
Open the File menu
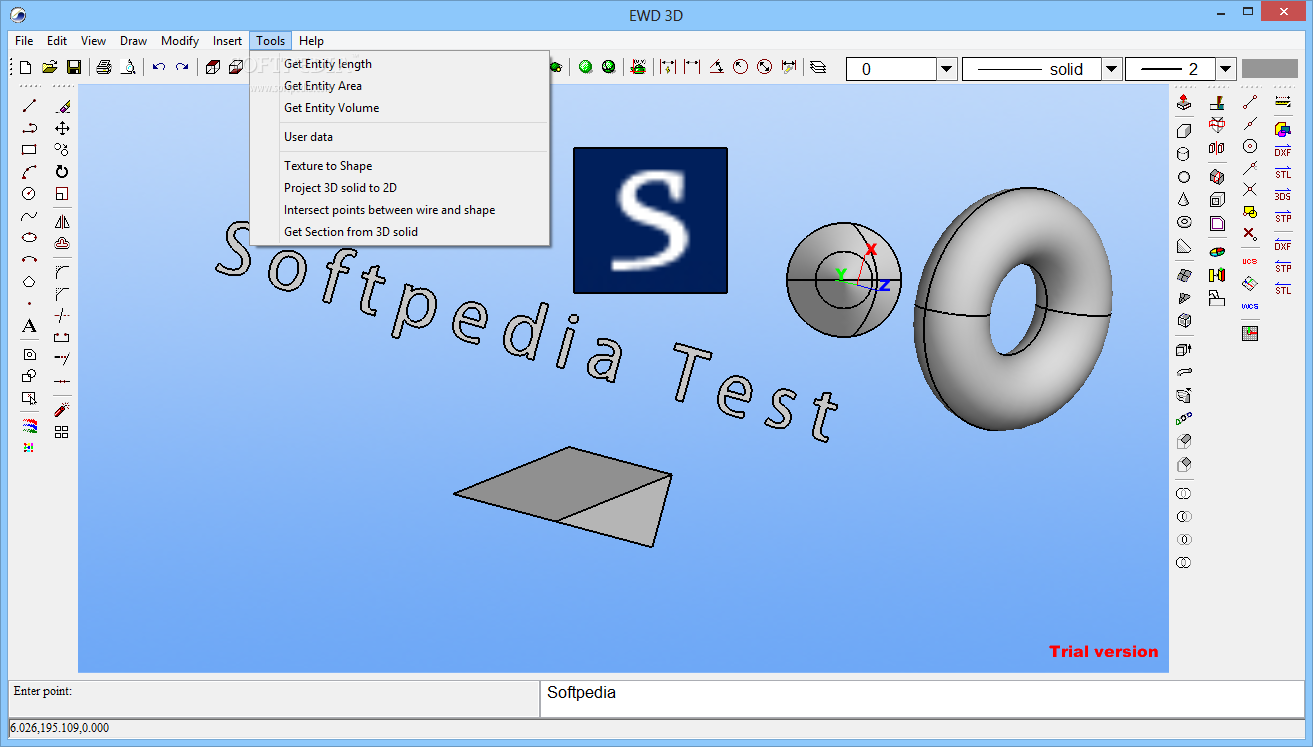pyautogui.click(x=24, y=41)
